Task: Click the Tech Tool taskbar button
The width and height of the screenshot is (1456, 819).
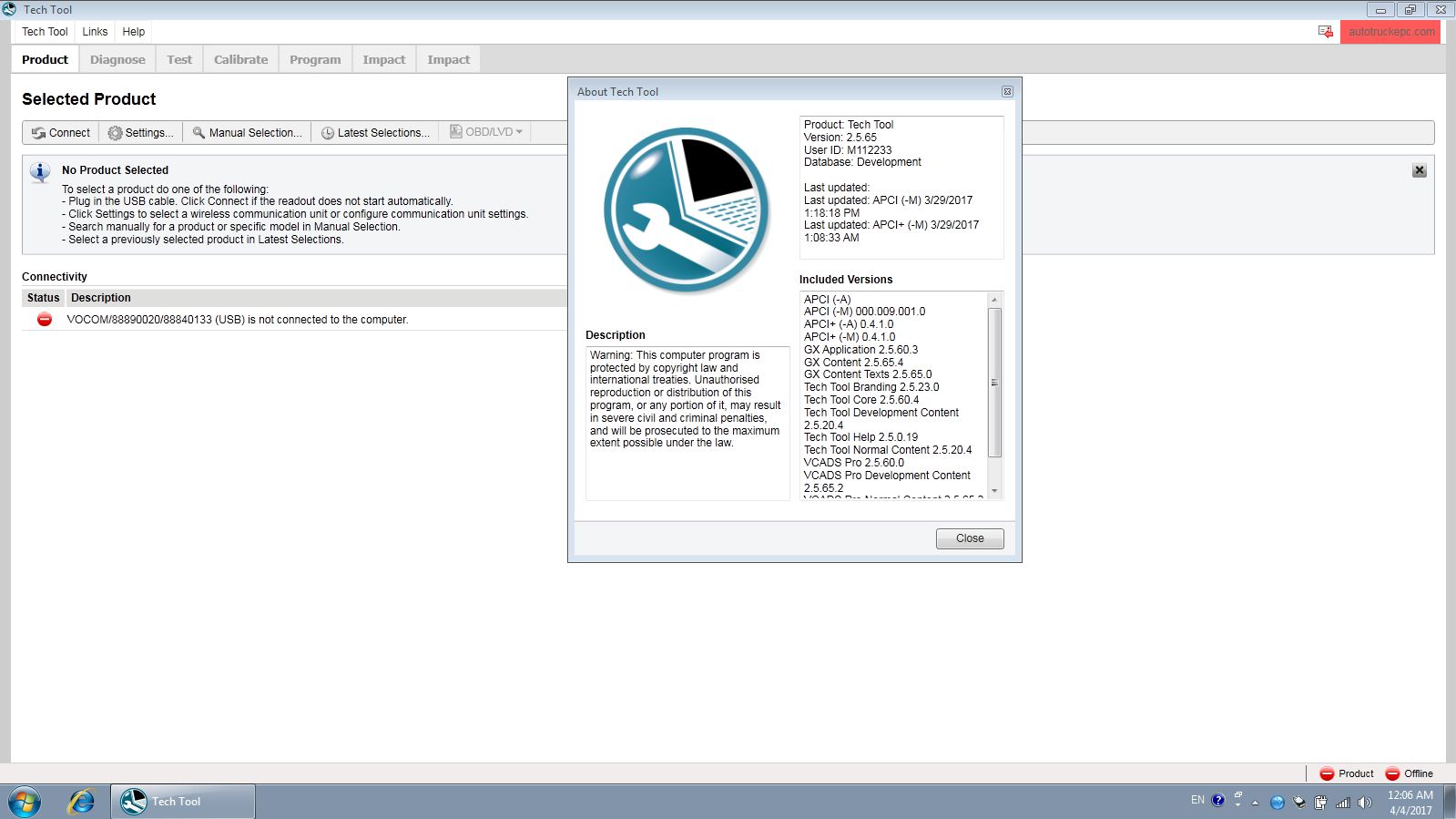Action: click(183, 802)
